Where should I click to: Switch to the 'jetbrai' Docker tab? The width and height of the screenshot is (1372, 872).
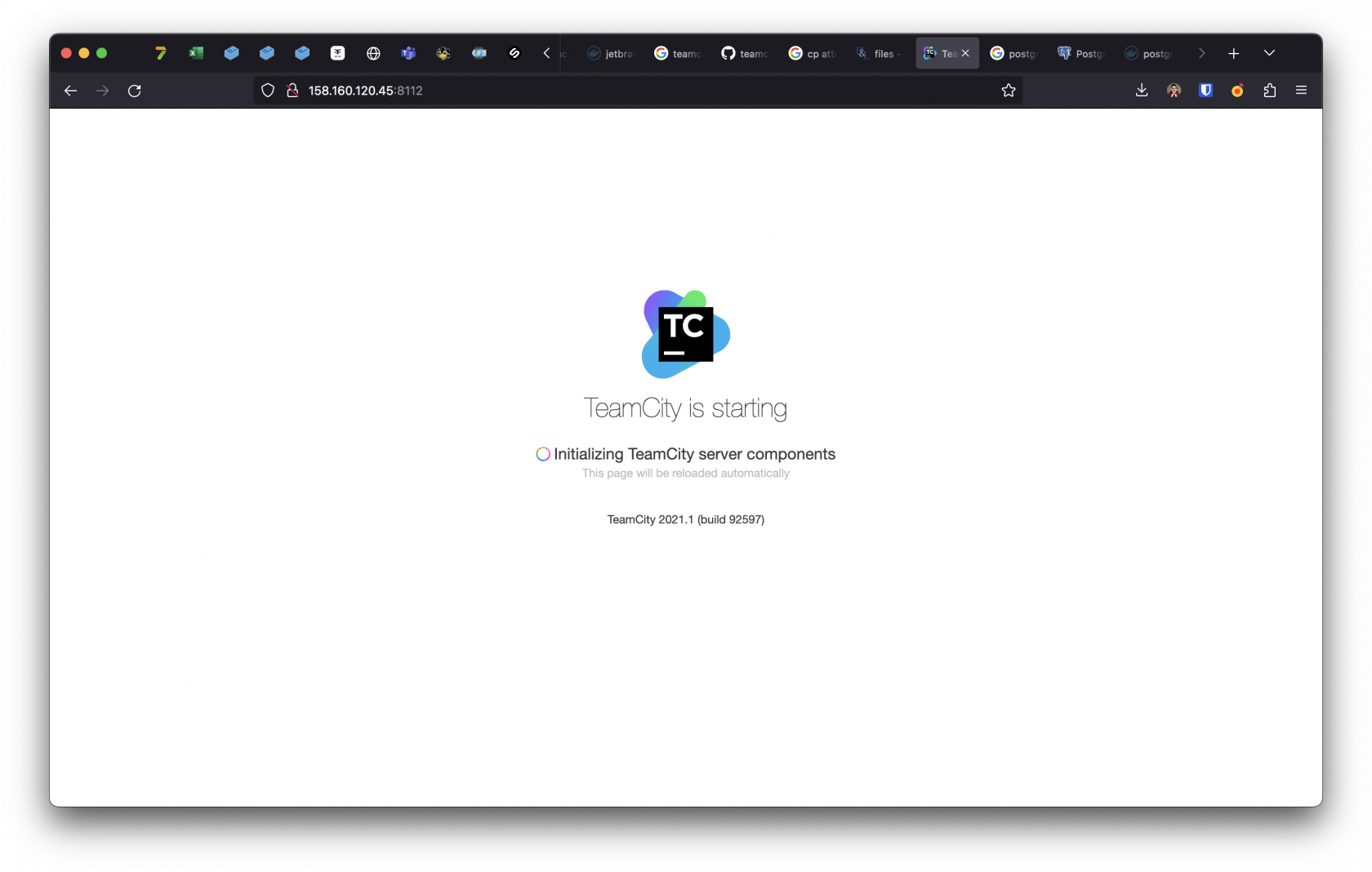pos(611,53)
